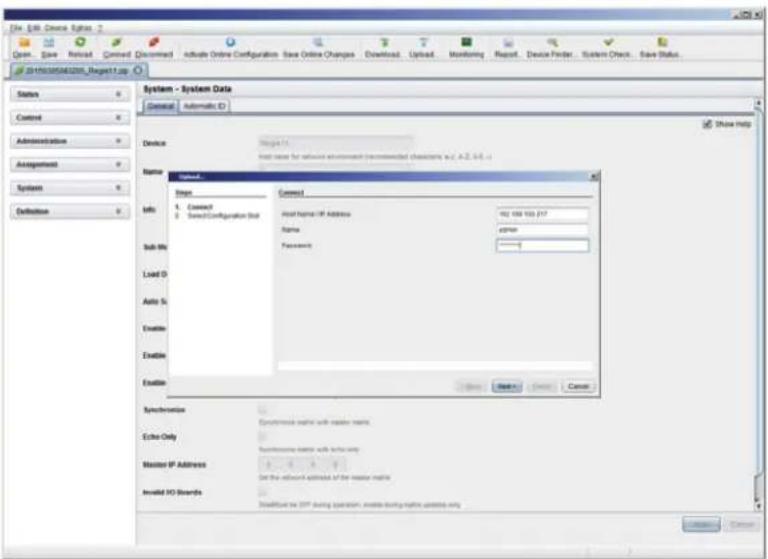
Task: Switch to the General tab
Action: pos(161,106)
